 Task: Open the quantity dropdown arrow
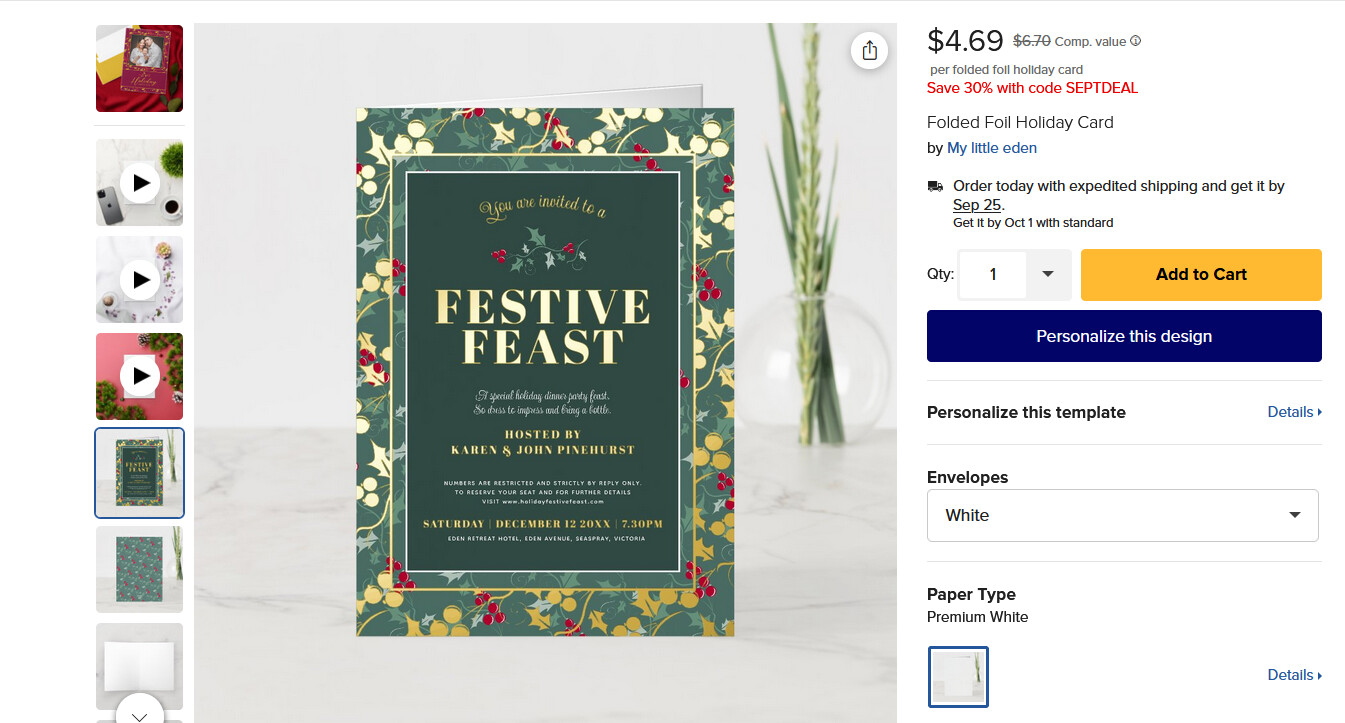point(1048,274)
